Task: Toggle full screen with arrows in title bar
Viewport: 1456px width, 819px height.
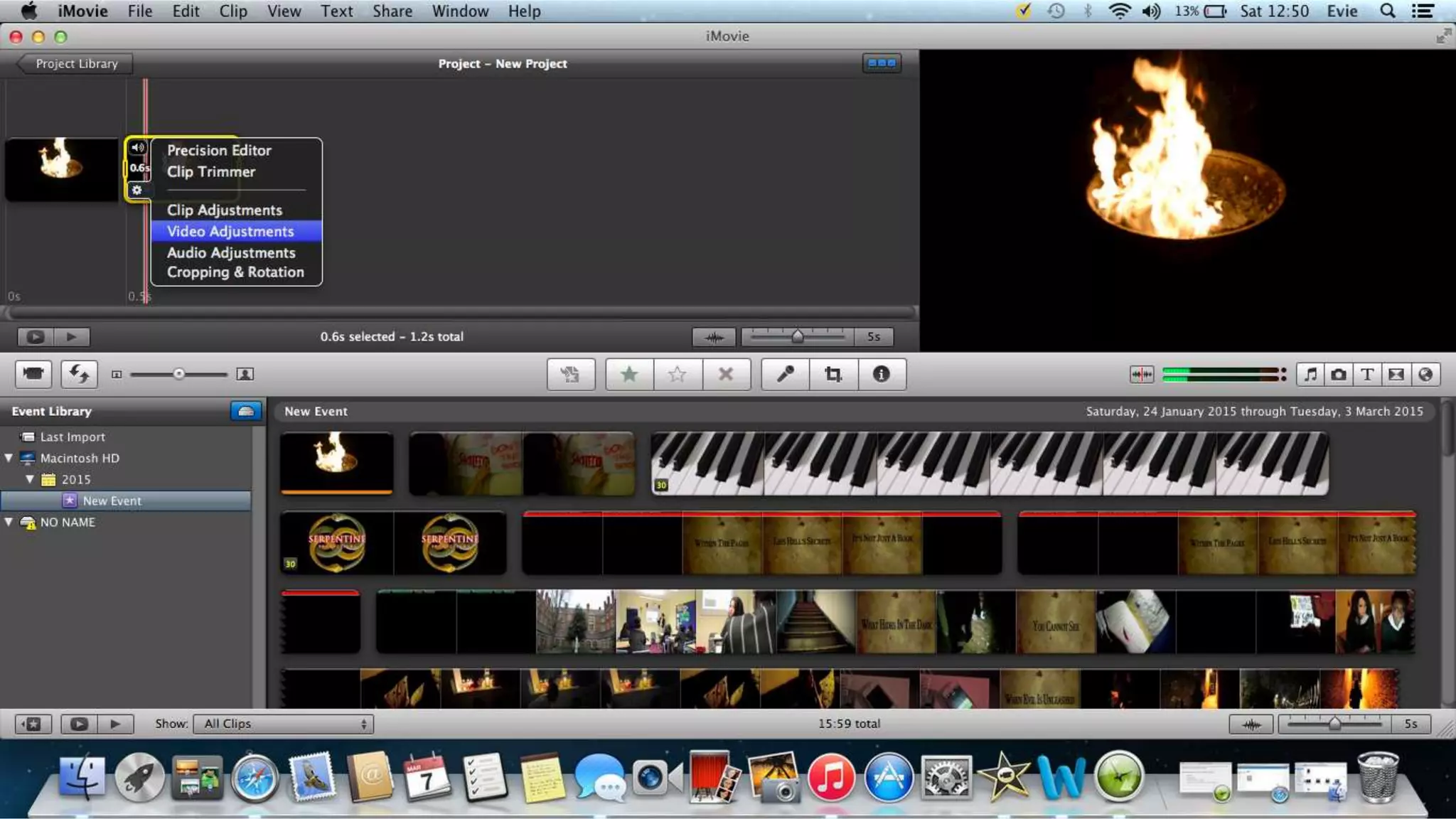Action: 1442,36
